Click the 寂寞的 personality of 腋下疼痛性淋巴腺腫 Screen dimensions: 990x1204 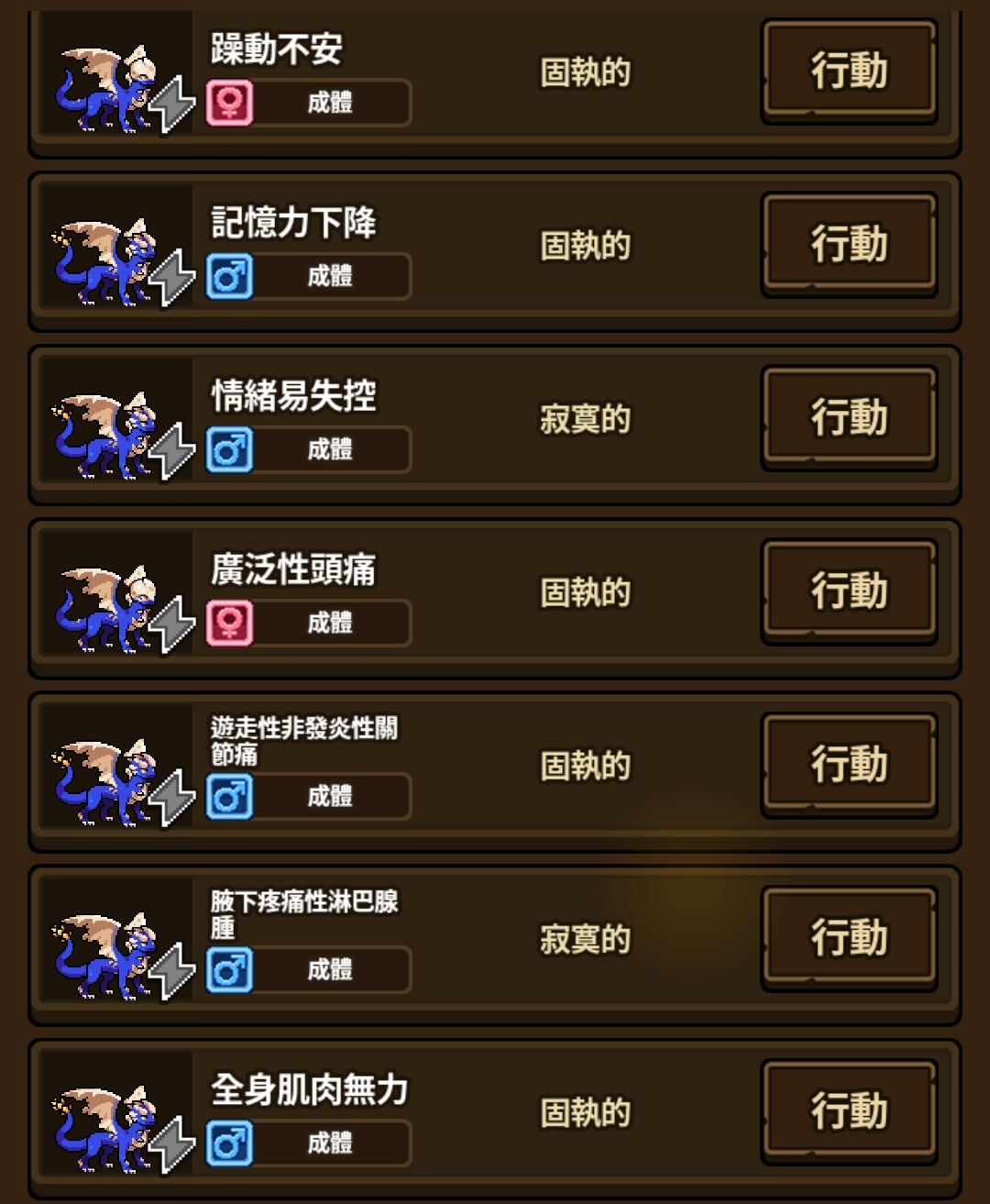click(586, 939)
